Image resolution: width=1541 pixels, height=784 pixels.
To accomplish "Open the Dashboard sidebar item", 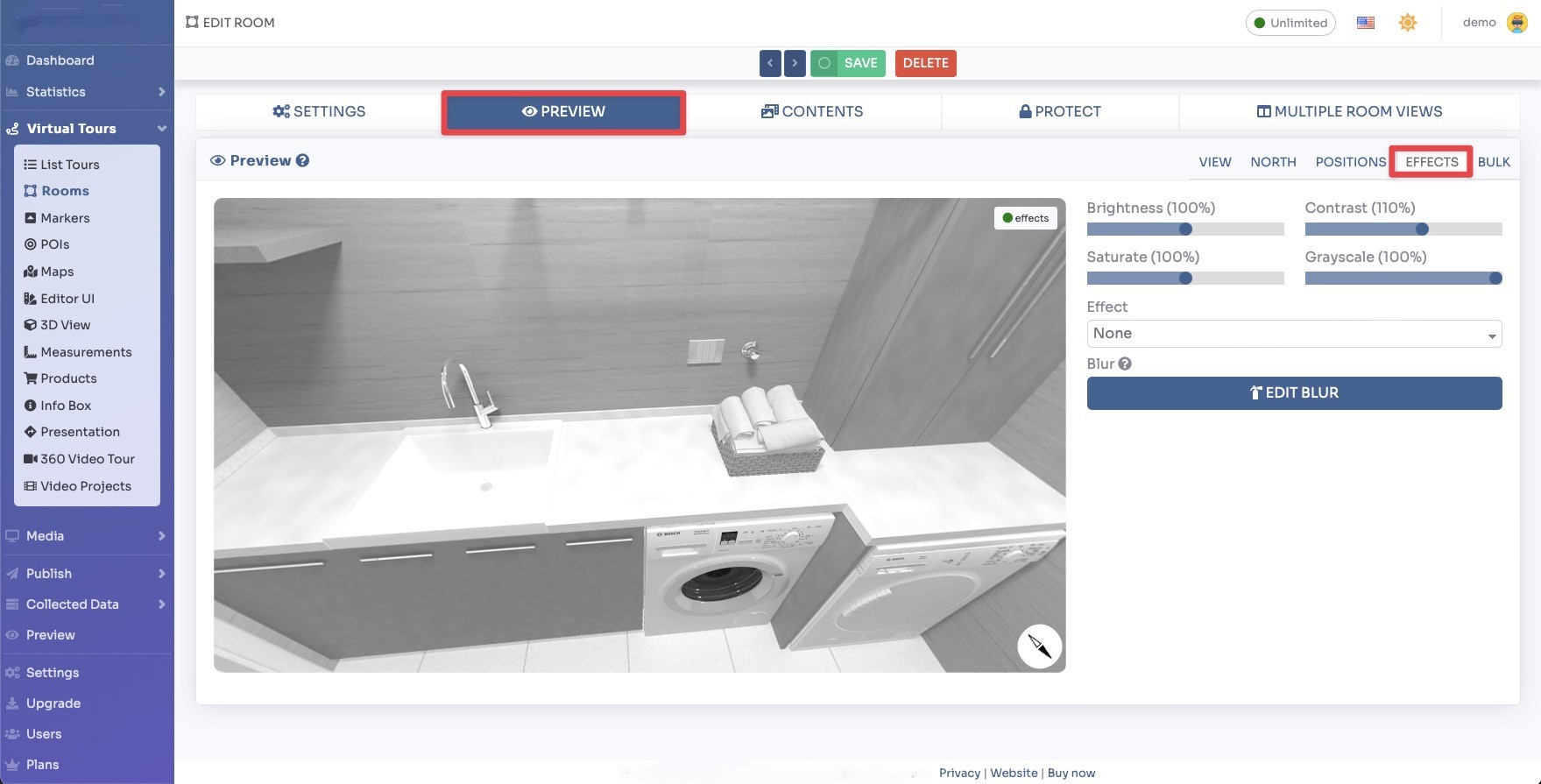I will pyautogui.click(x=60, y=60).
